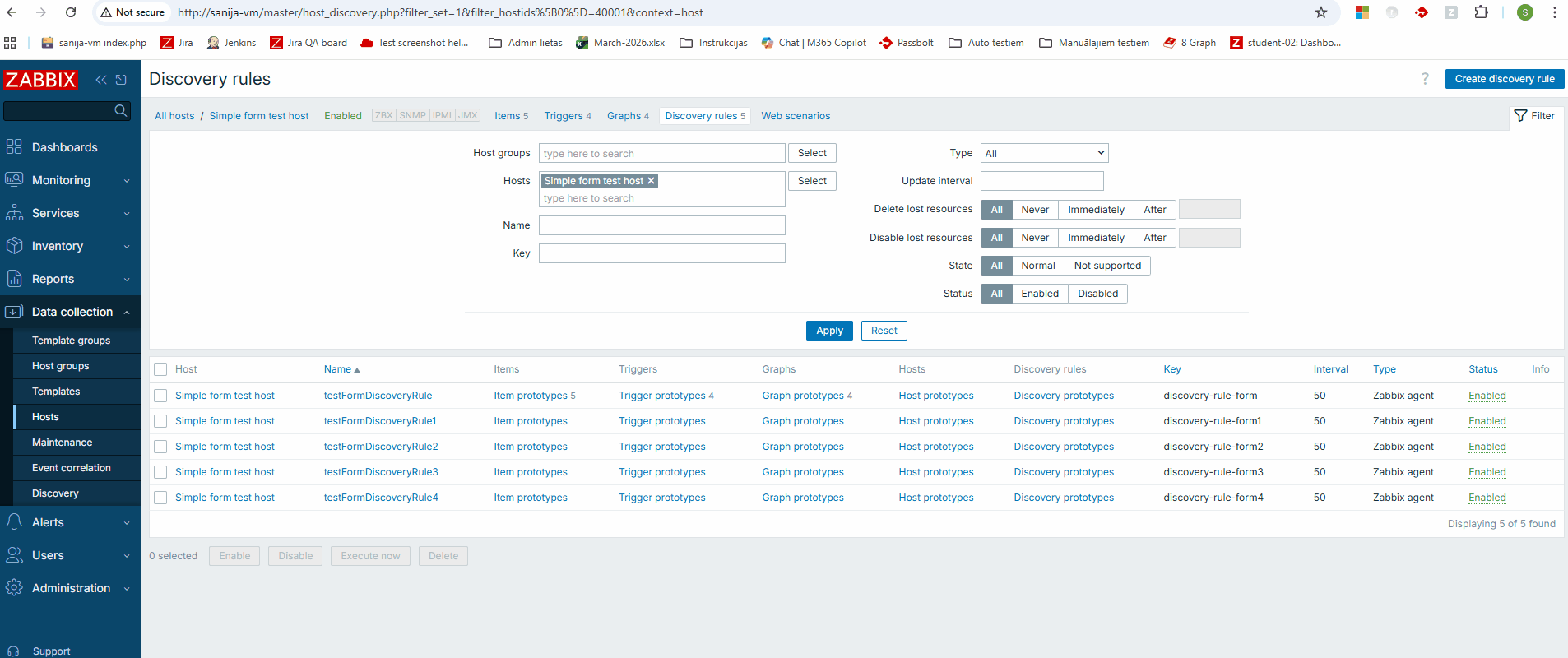
Task: Check the select-all checkbox in table header
Action: (x=160, y=369)
